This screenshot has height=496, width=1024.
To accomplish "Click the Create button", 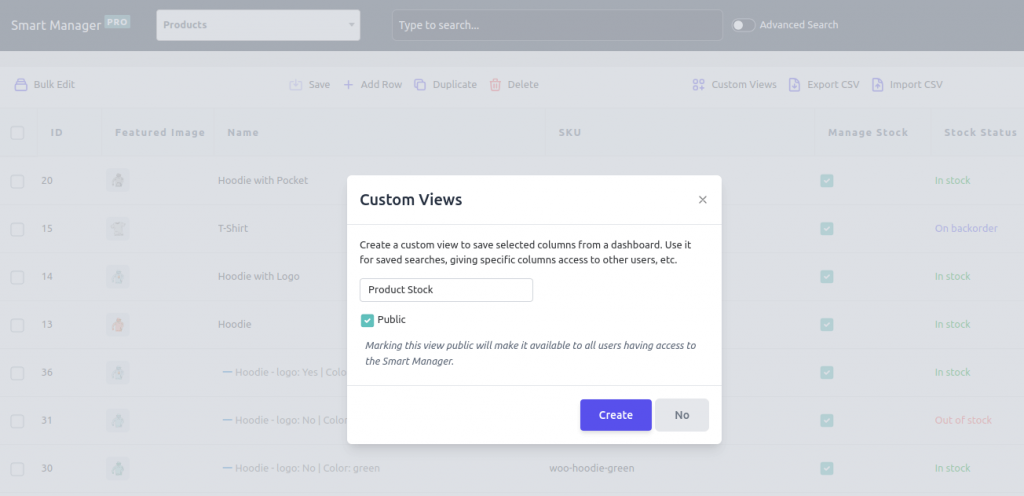I will (616, 415).
